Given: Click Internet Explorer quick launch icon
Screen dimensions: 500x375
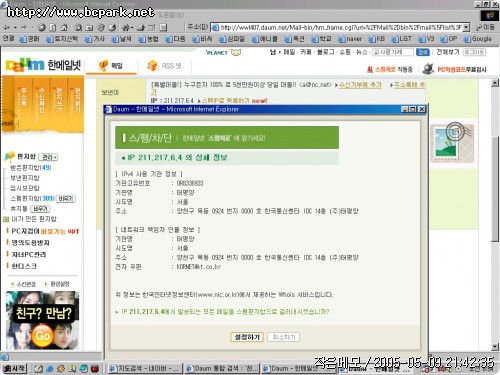Looking at the screenshot, I should pos(50,369).
